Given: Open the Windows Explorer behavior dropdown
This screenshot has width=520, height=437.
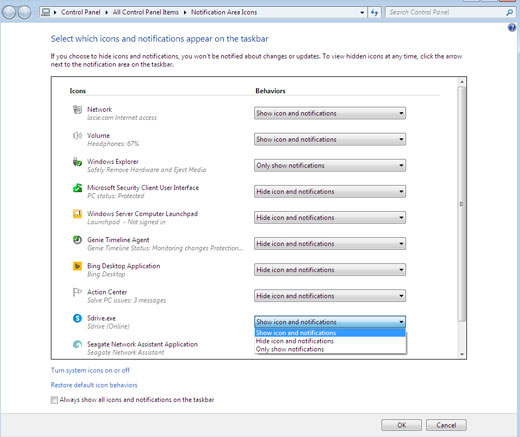Looking at the screenshot, I should coord(330,165).
